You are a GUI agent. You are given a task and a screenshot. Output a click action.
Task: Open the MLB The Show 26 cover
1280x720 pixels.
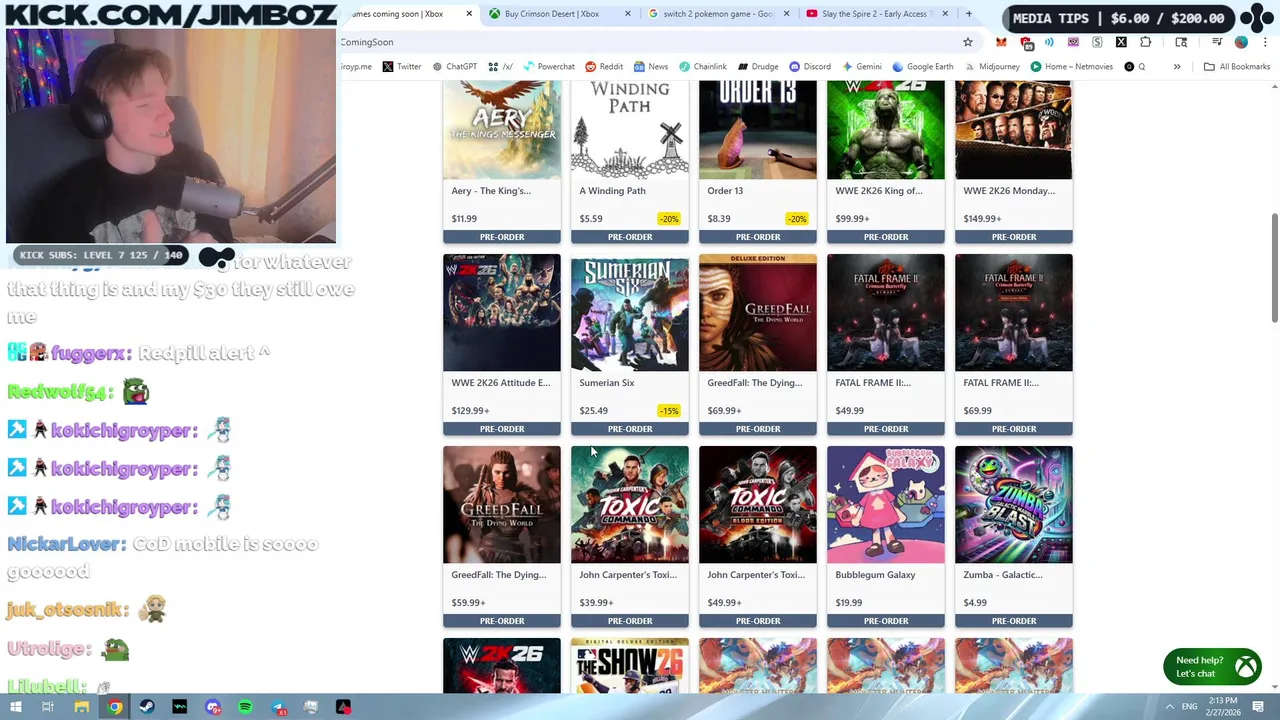point(630,665)
